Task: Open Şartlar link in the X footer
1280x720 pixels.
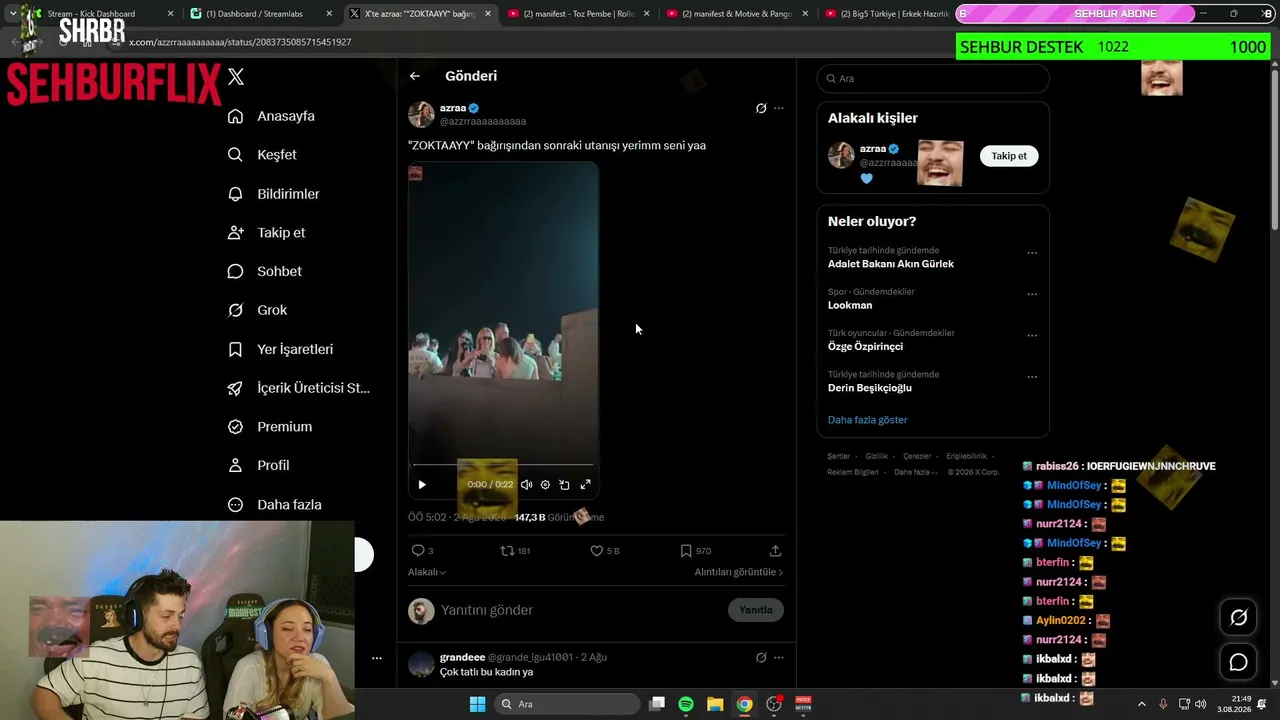Action: pos(838,456)
